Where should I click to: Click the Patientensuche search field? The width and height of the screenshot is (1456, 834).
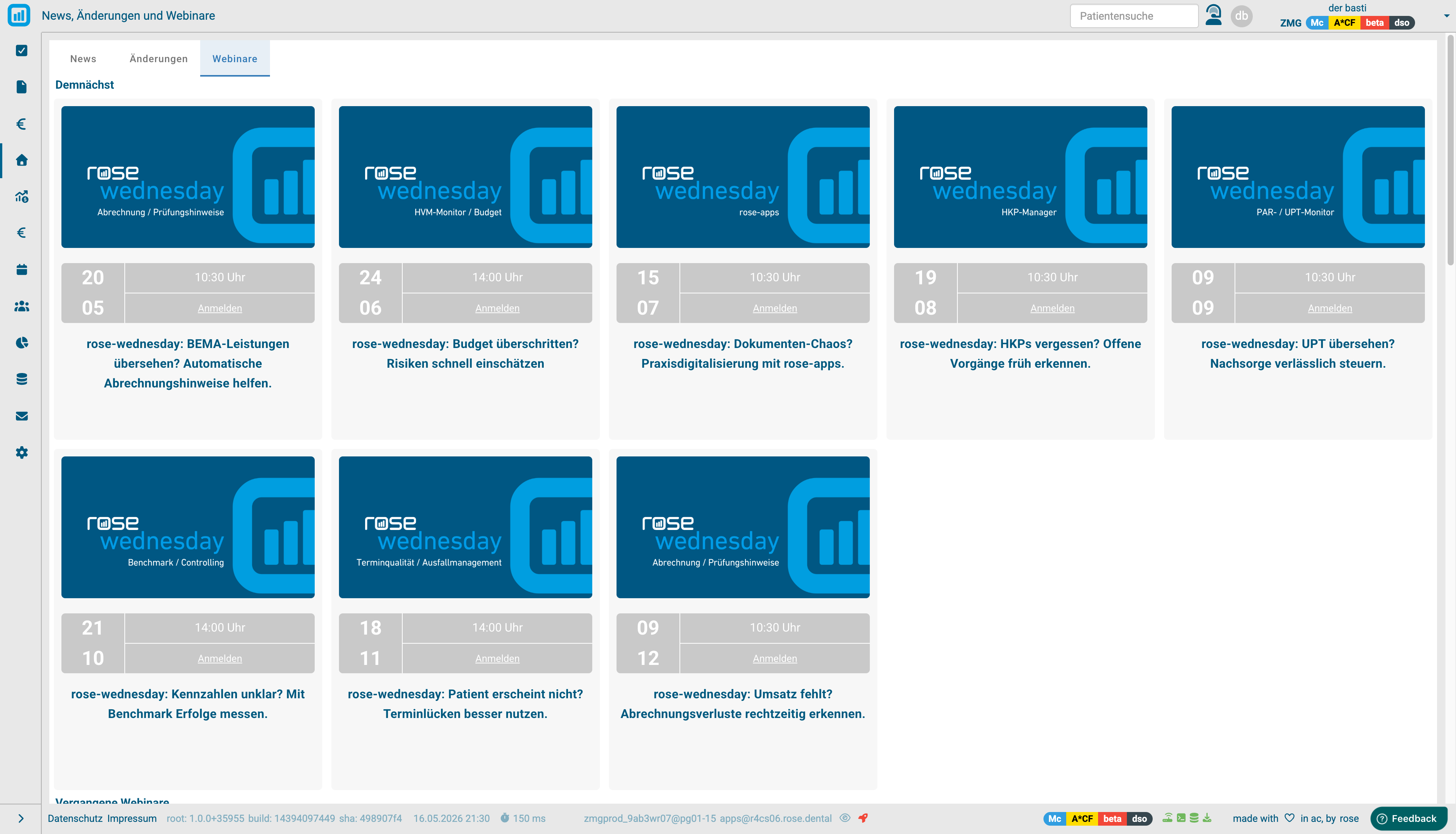tap(1134, 16)
